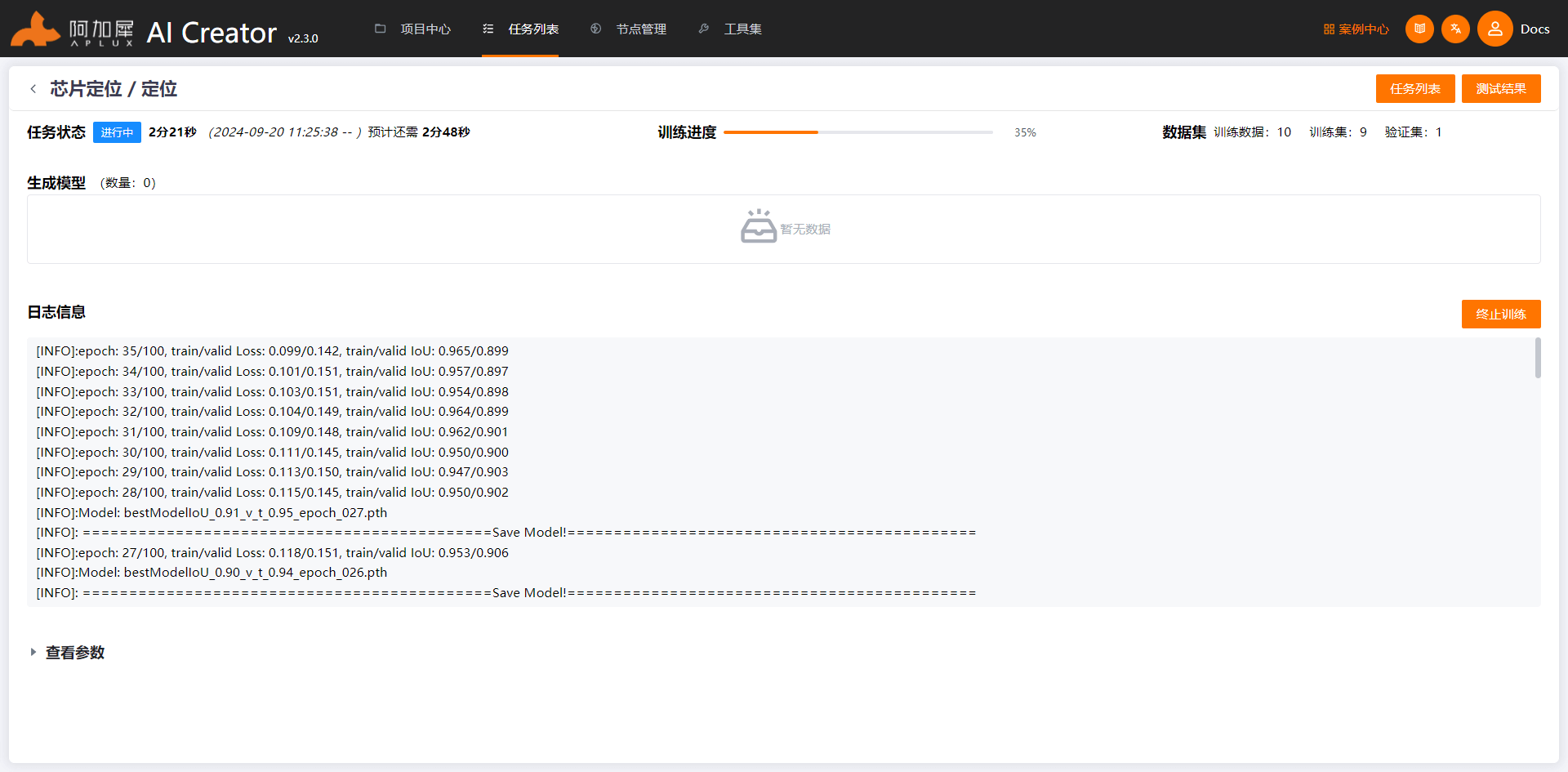
Task: Click the 芯片定位 / 定位 page title
Action: click(x=114, y=89)
